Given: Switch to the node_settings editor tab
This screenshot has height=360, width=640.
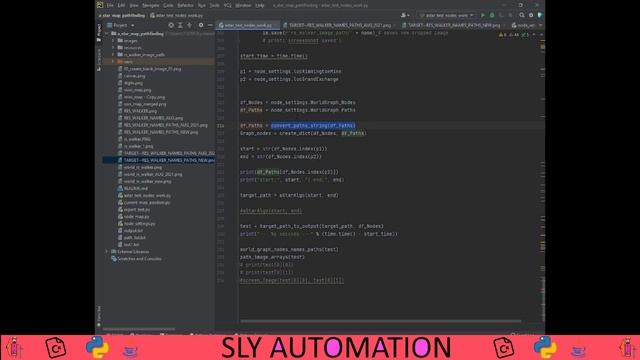Looking at the screenshot, I should pyautogui.click(x=523, y=25).
